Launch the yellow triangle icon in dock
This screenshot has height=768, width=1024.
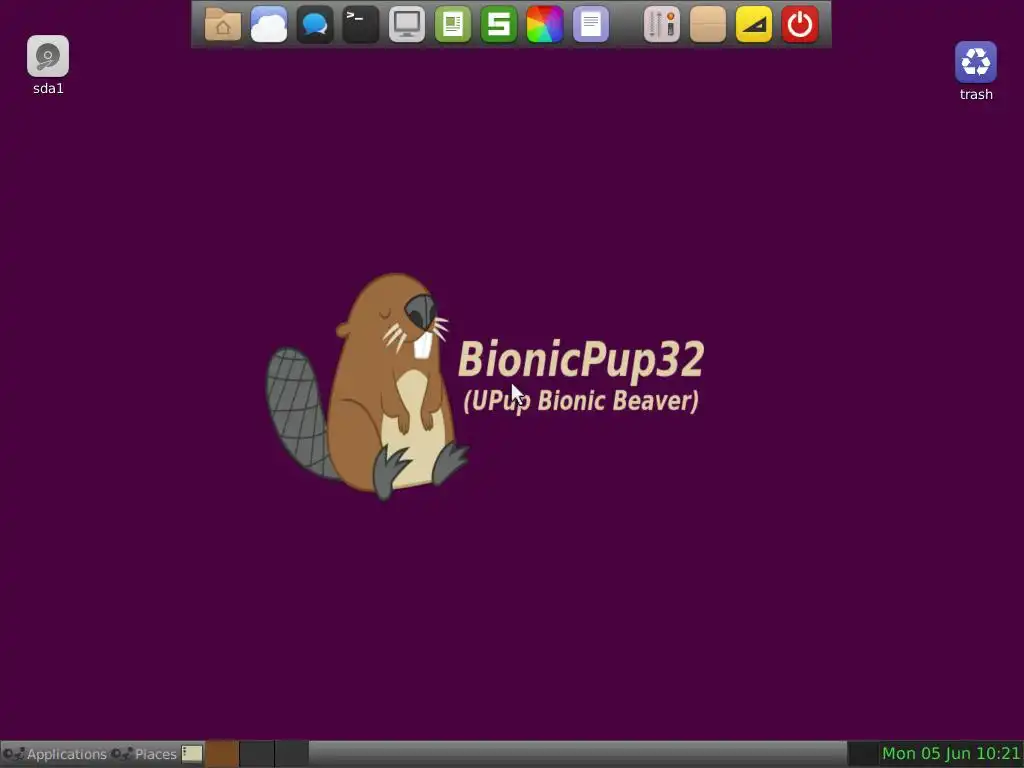[x=754, y=24]
